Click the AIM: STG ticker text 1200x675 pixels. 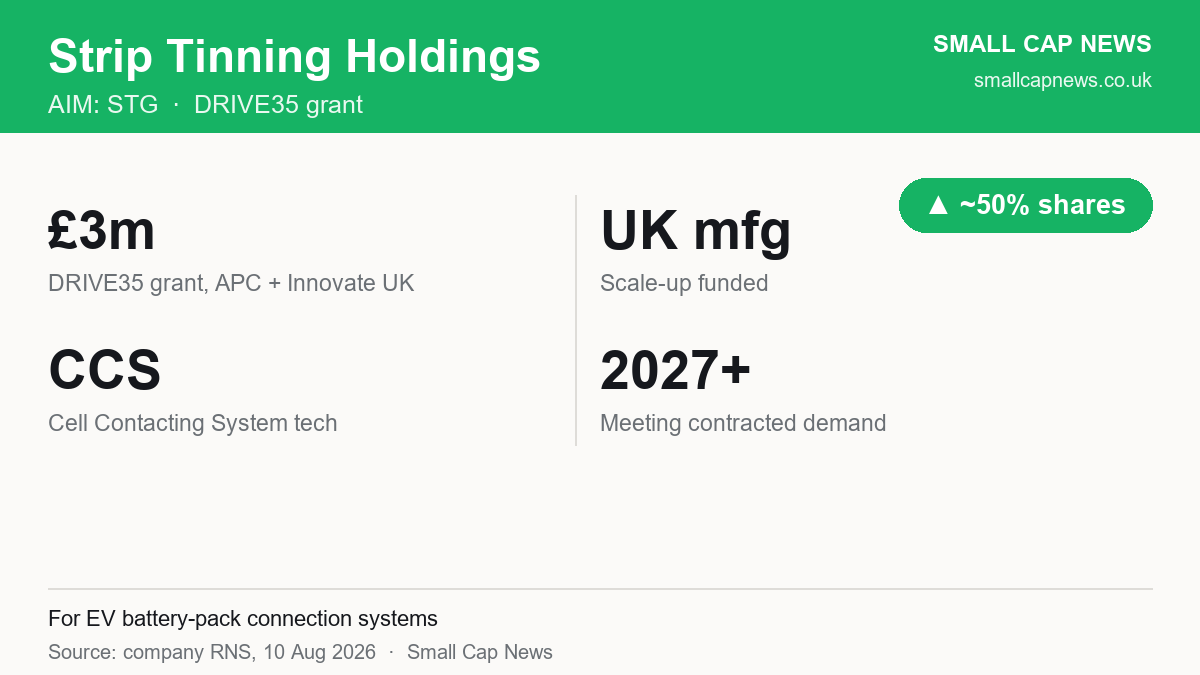(x=103, y=104)
